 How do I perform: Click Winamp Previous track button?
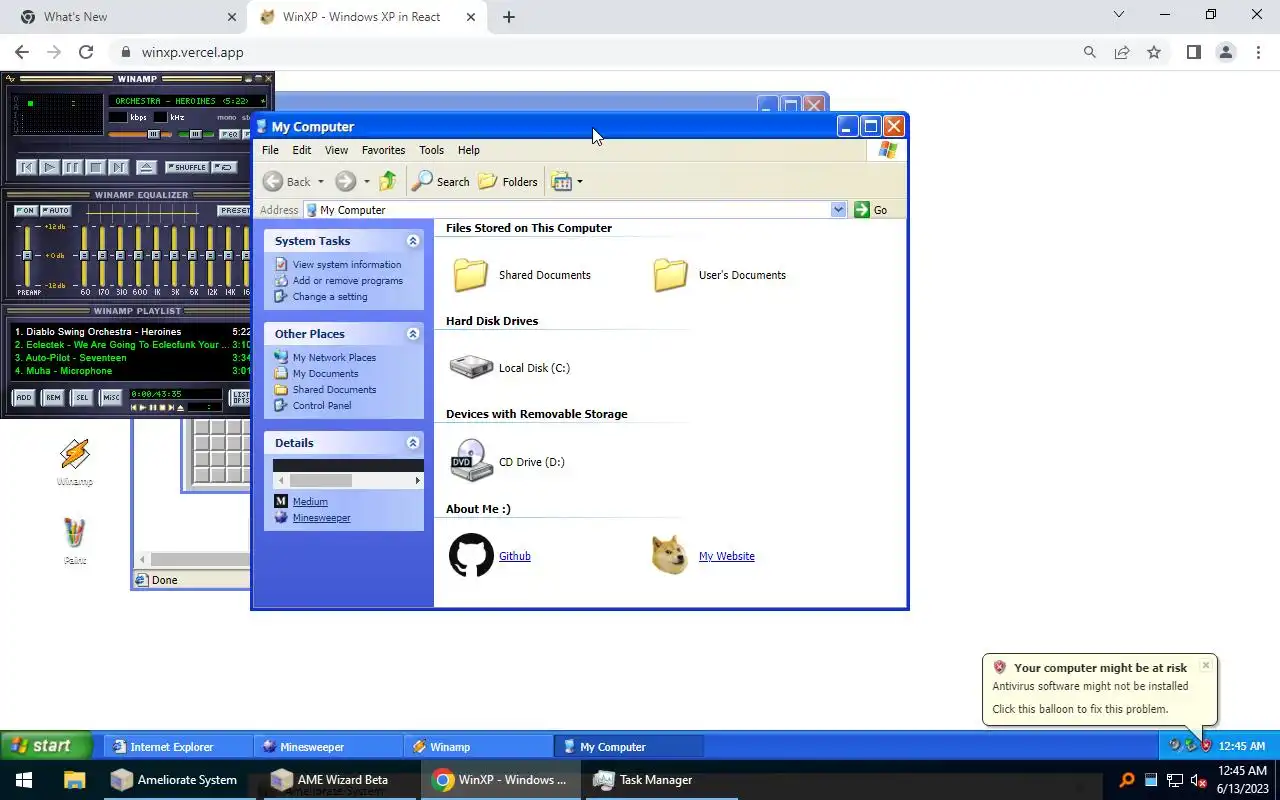coord(27,167)
